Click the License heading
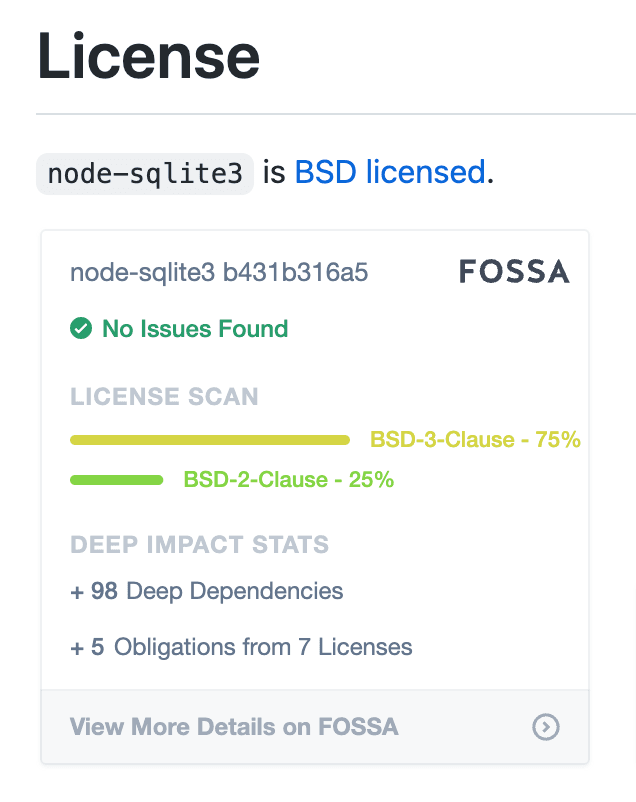The height and width of the screenshot is (802, 636). (x=149, y=57)
